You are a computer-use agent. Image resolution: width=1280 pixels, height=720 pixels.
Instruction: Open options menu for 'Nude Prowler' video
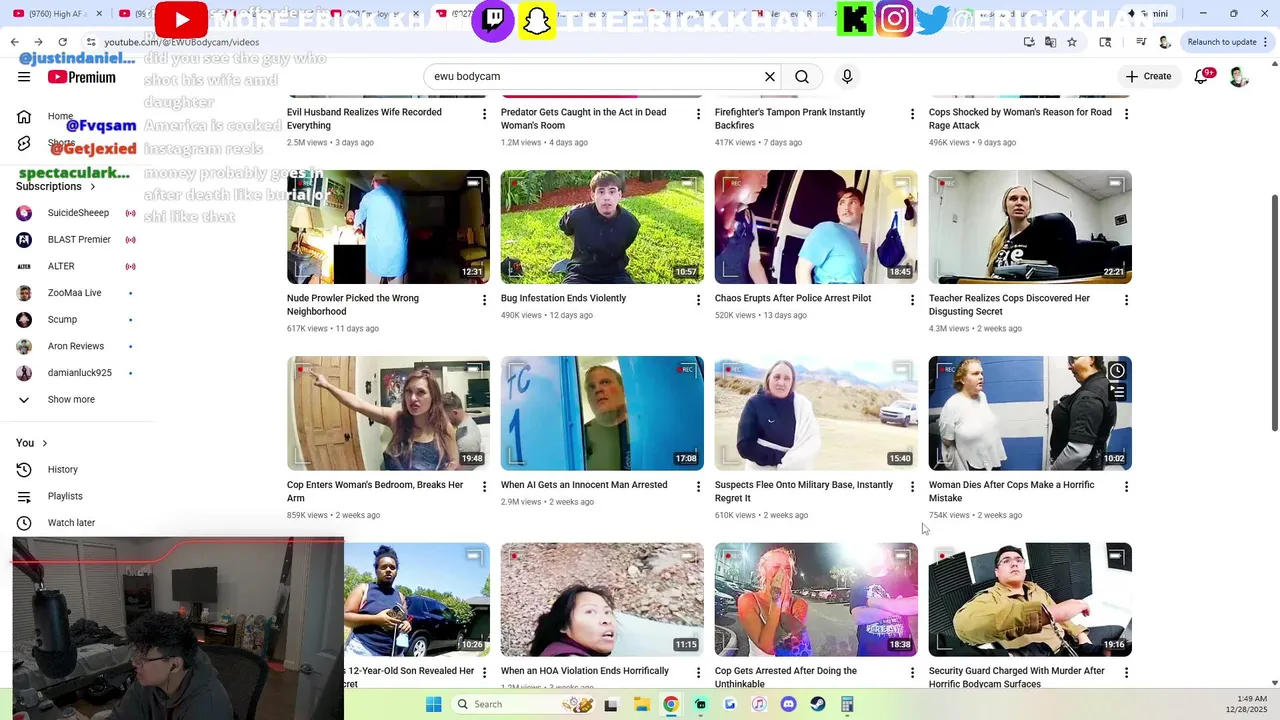[x=484, y=300]
